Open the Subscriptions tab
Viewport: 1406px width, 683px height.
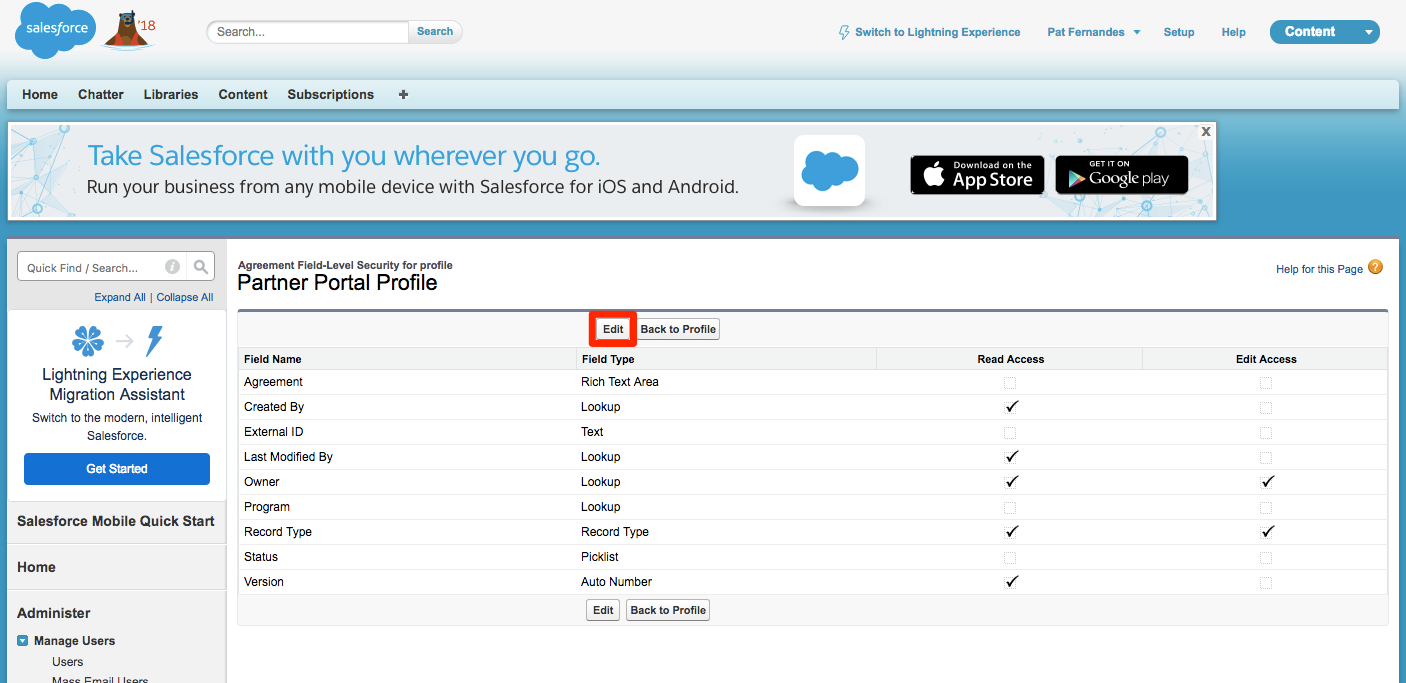[331, 95]
